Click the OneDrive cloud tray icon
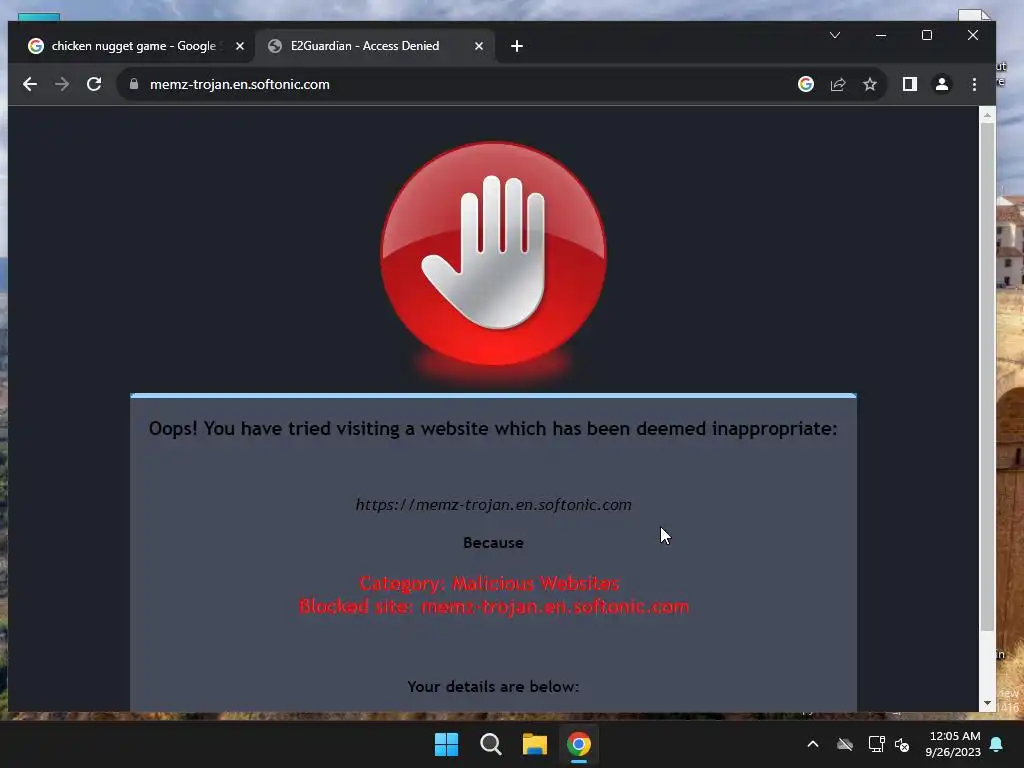The width and height of the screenshot is (1024, 768). click(845, 744)
